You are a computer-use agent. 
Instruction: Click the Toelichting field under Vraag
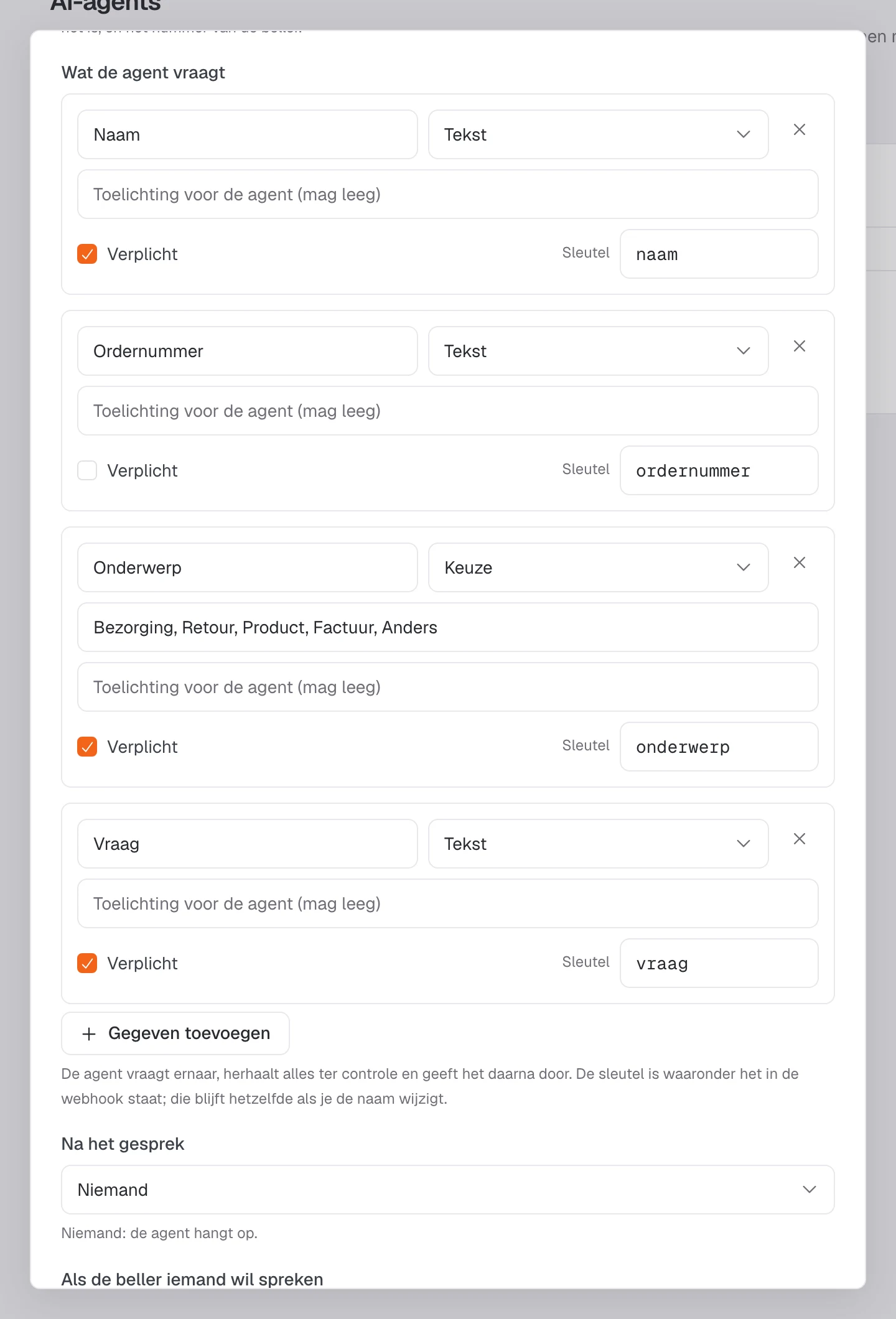(448, 903)
